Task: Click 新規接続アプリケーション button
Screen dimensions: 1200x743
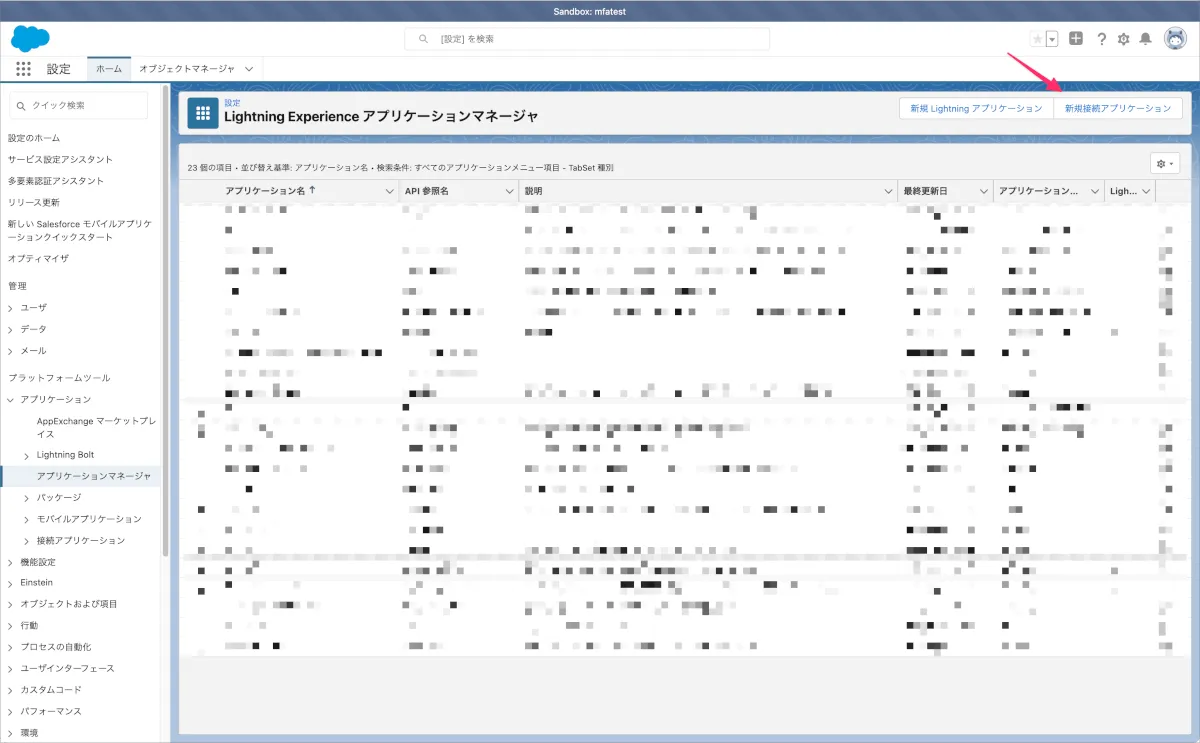Action: 1118,108
